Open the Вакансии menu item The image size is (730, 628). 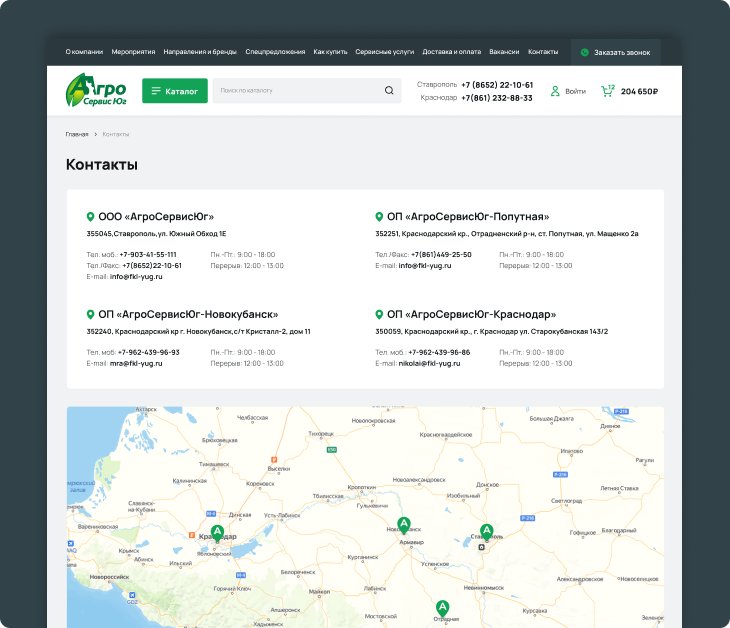pos(504,52)
